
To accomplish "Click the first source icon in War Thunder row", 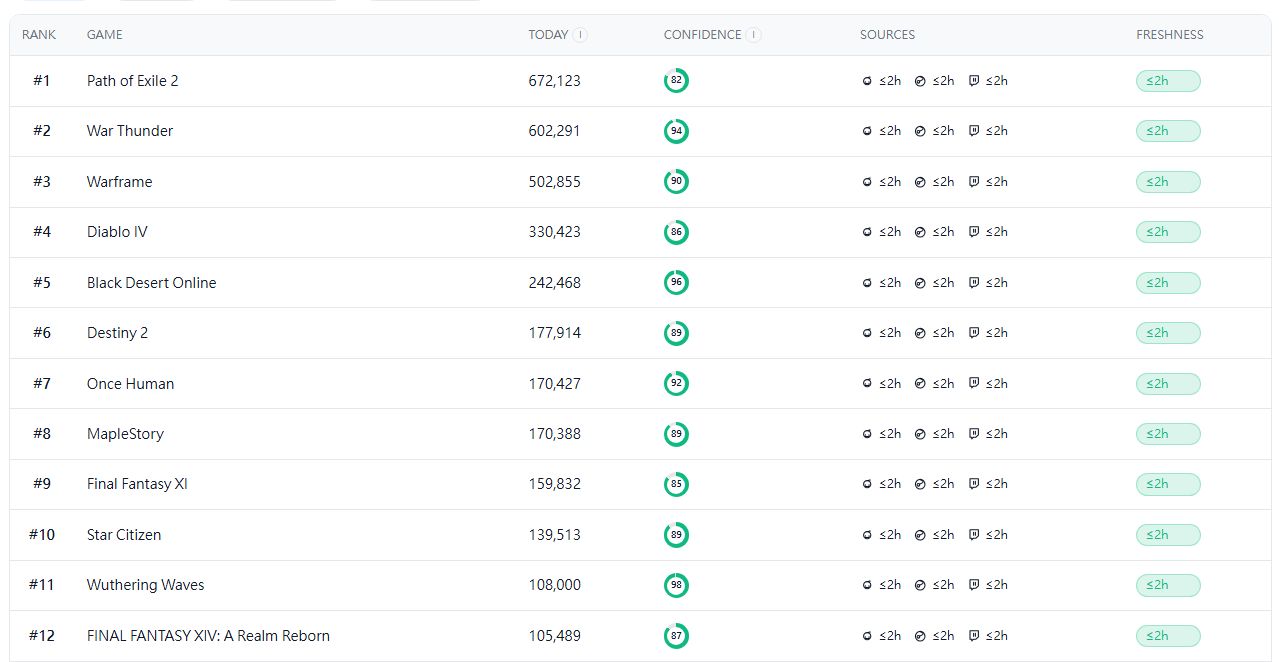I will [867, 131].
